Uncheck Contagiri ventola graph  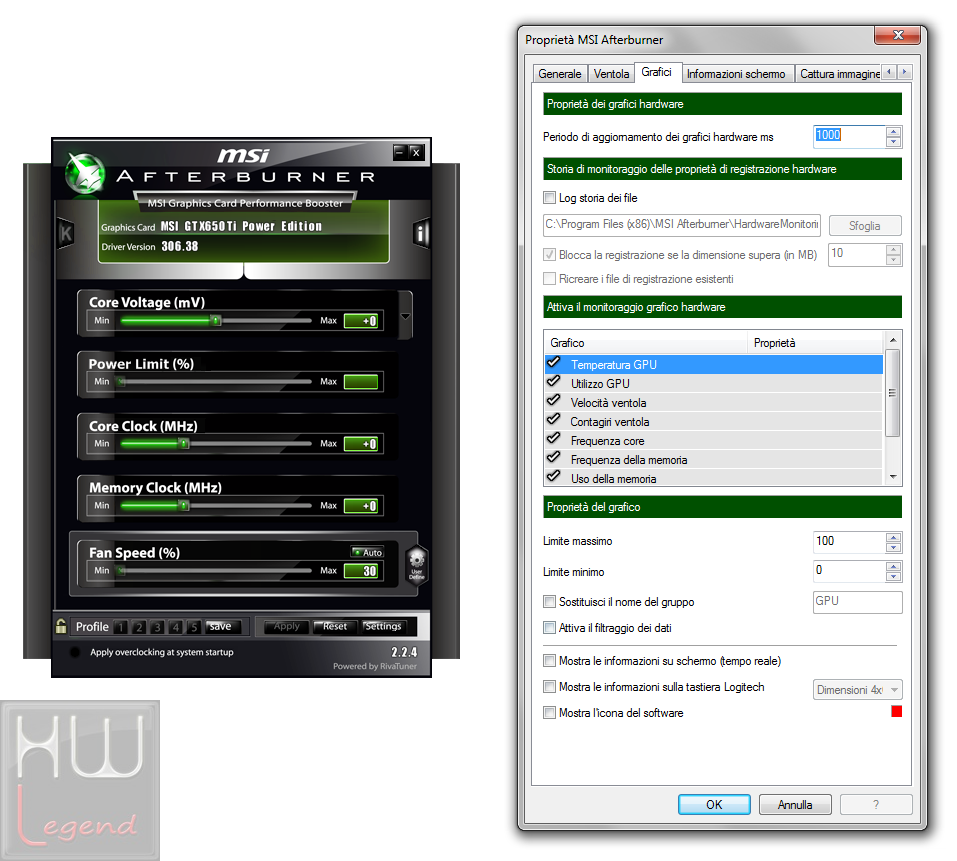click(x=554, y=420)
